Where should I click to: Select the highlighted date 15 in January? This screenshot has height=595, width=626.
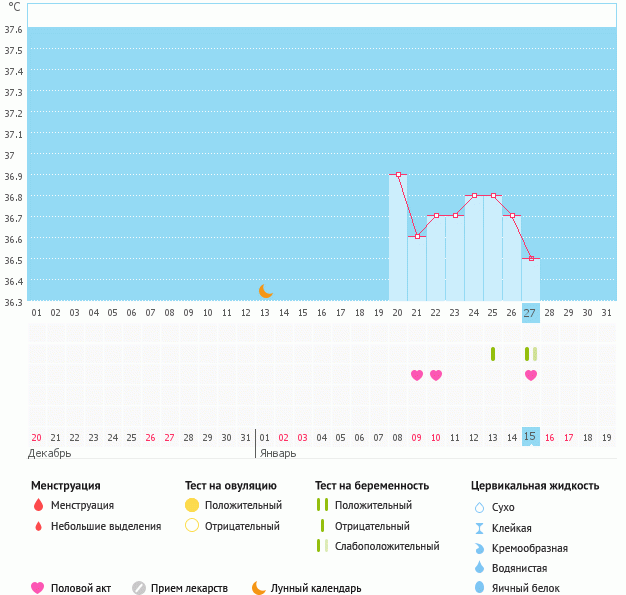[x=530, y=437]
